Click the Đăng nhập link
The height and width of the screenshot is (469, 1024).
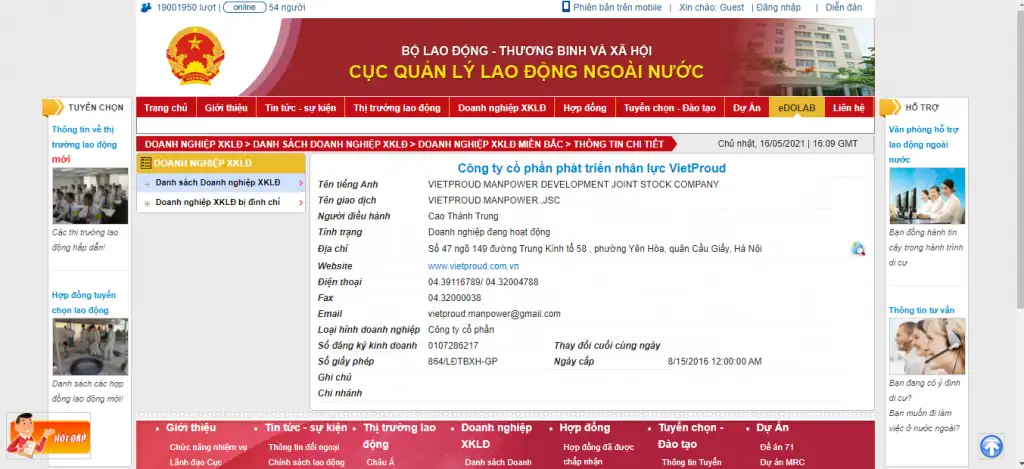[778, 7]
